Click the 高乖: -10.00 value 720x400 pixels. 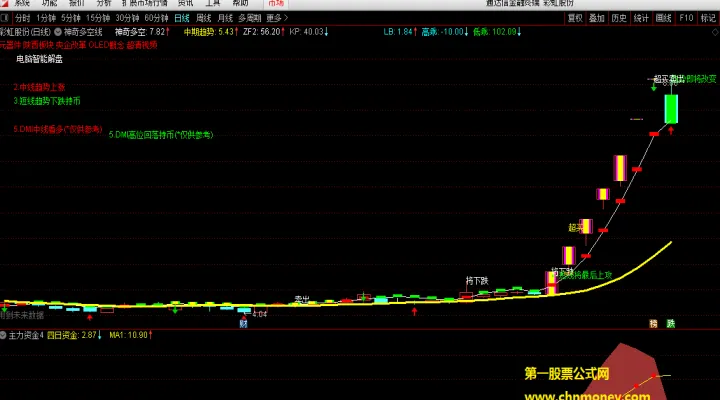[445, 32]
